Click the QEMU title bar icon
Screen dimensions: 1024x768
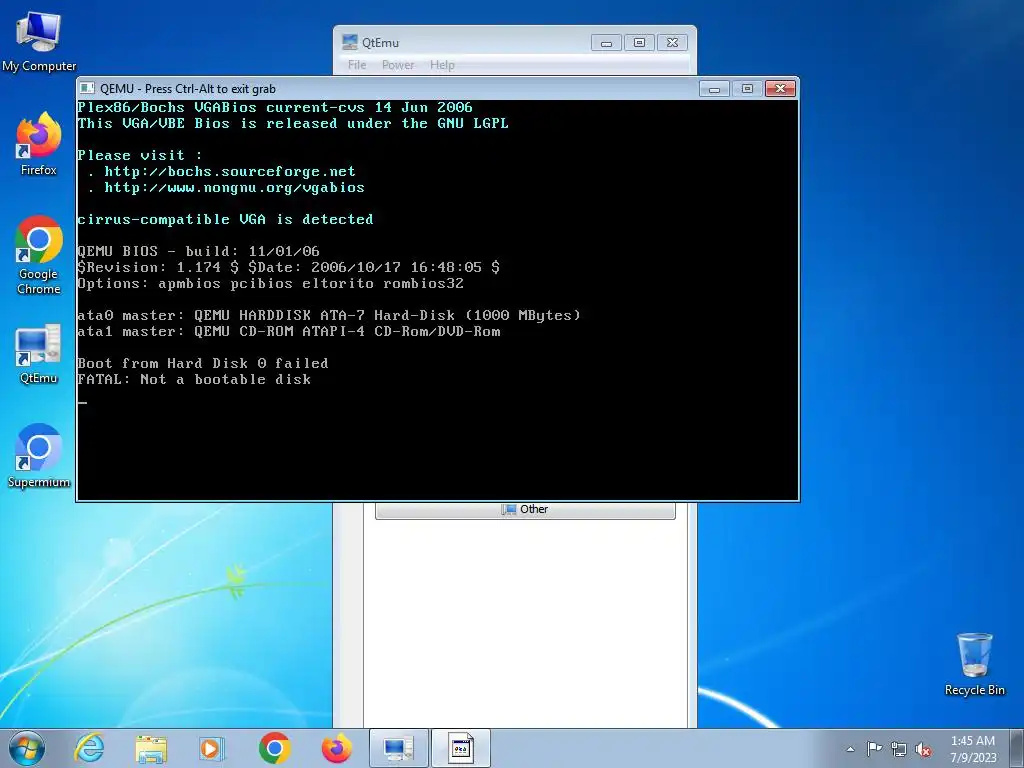coord(88,89)
